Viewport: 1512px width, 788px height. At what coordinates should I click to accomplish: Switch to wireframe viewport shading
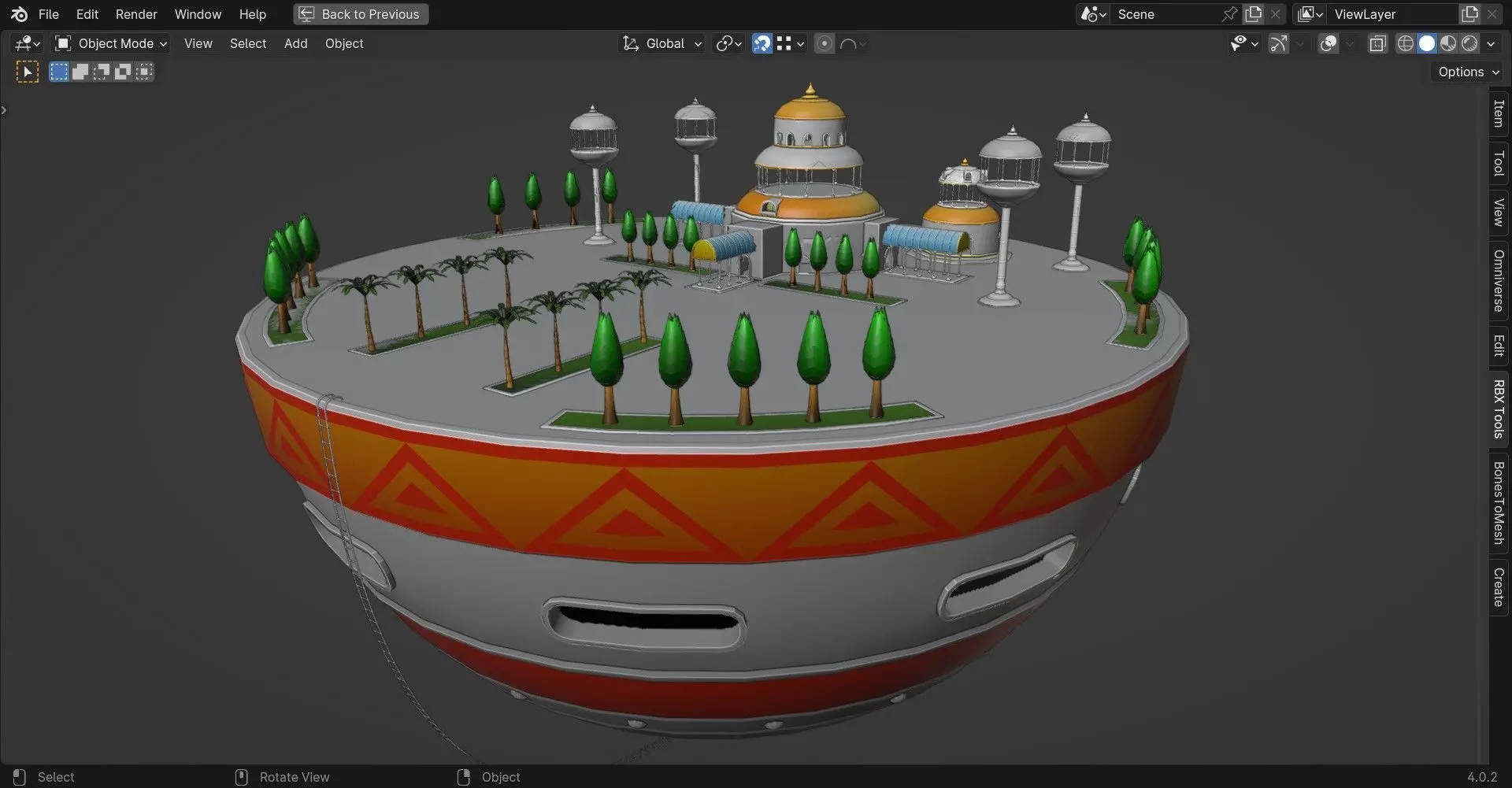pyautogui.click(x=1406, y=43)
